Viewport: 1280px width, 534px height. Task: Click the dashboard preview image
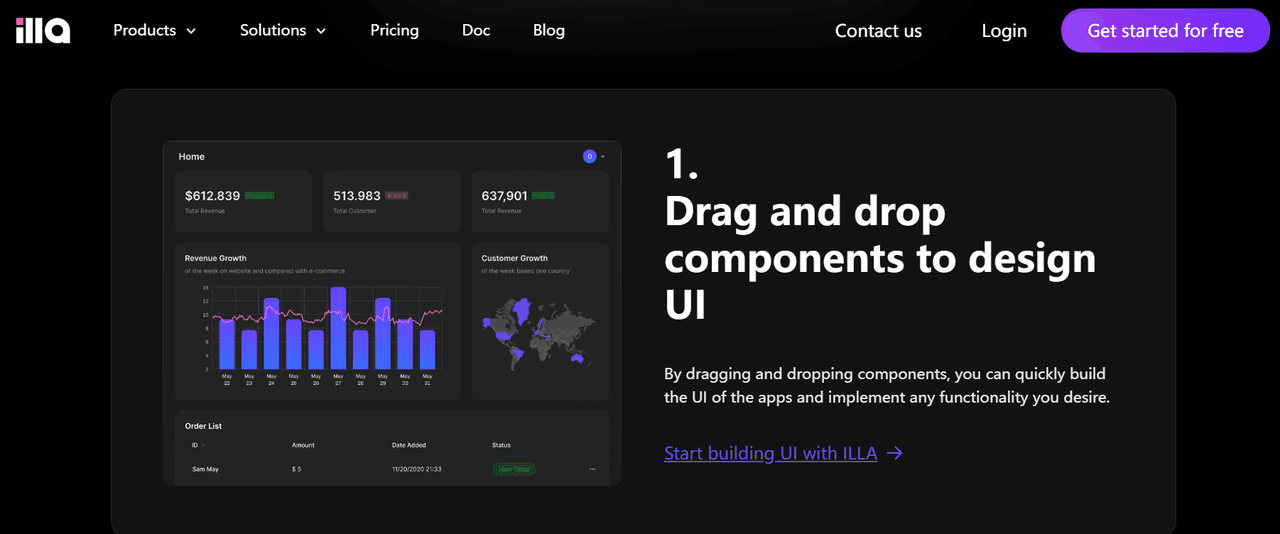coord(392,313)
